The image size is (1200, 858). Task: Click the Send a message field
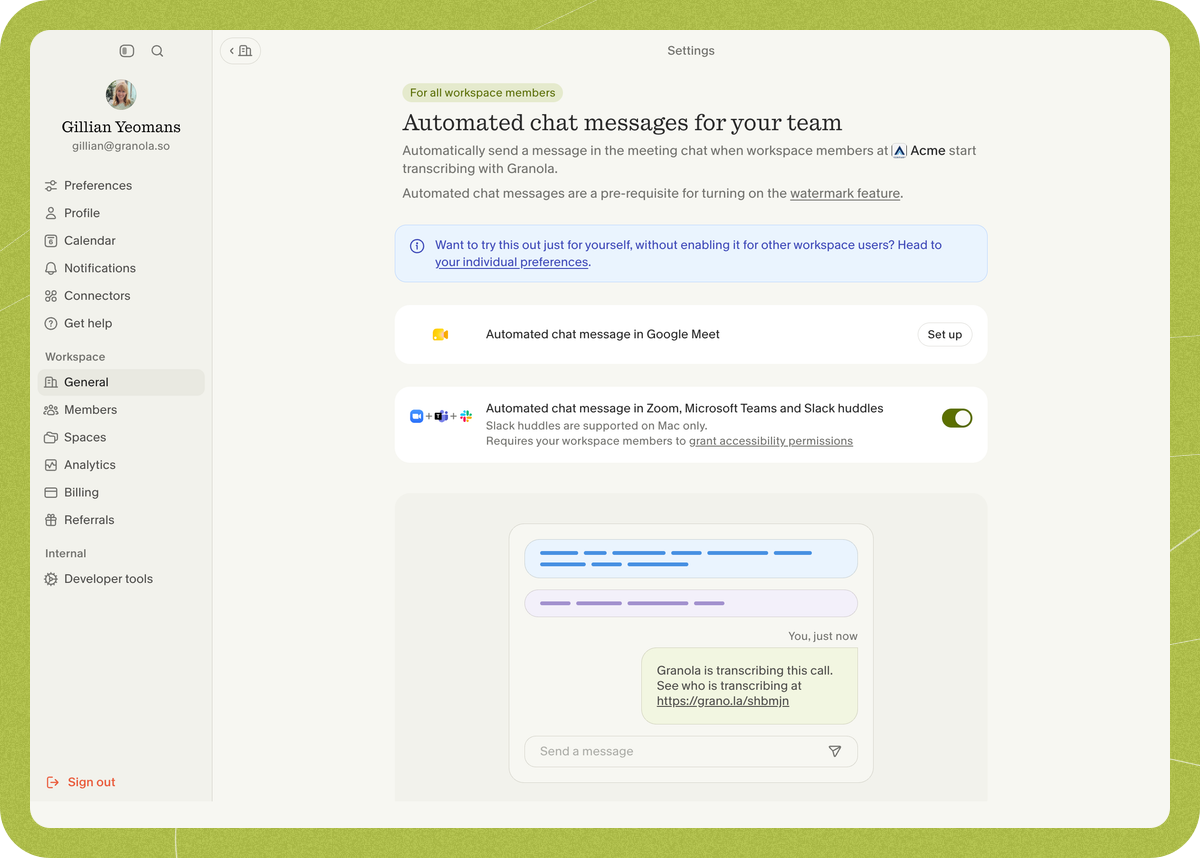[691, 751]
